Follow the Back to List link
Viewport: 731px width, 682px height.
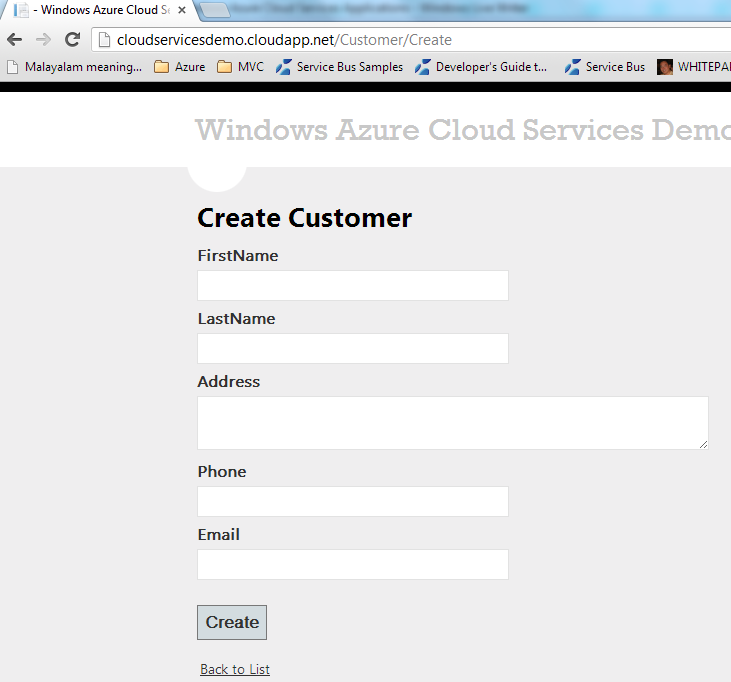235,669
